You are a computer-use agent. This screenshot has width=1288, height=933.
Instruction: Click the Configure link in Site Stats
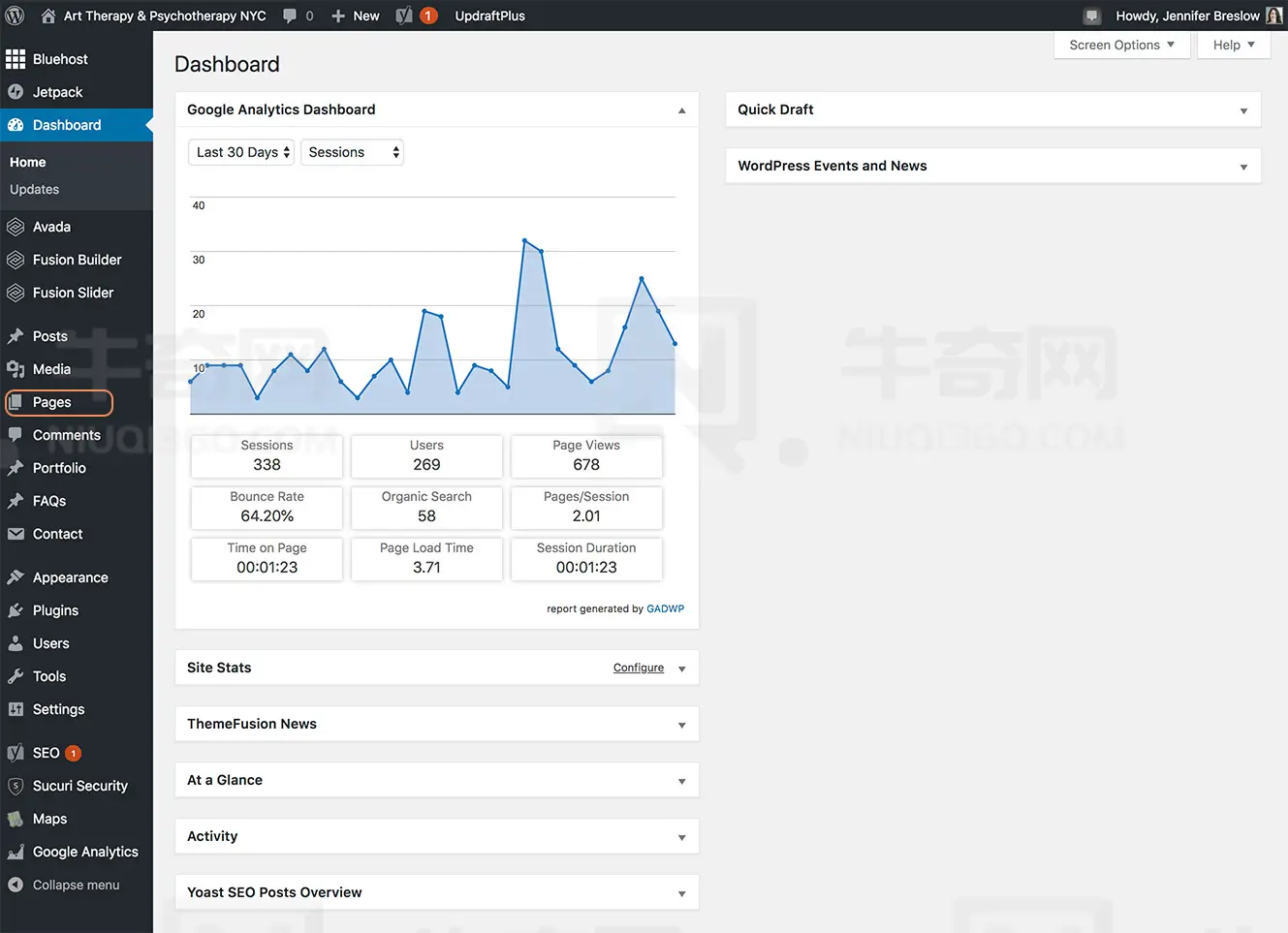[x=639, y=668]
